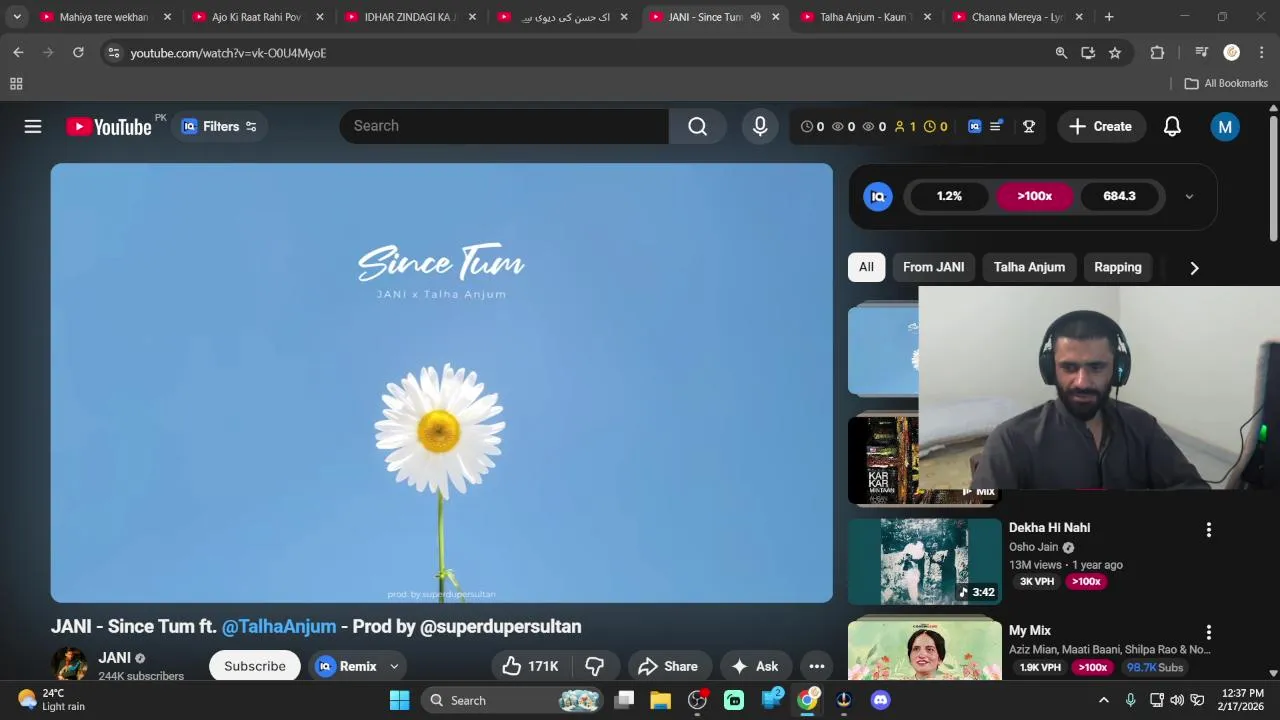Image resolution: width=1280 pixels, height=720 pixels.
Task: Open the tab search dropdown arrow
Action: (16, 17)
